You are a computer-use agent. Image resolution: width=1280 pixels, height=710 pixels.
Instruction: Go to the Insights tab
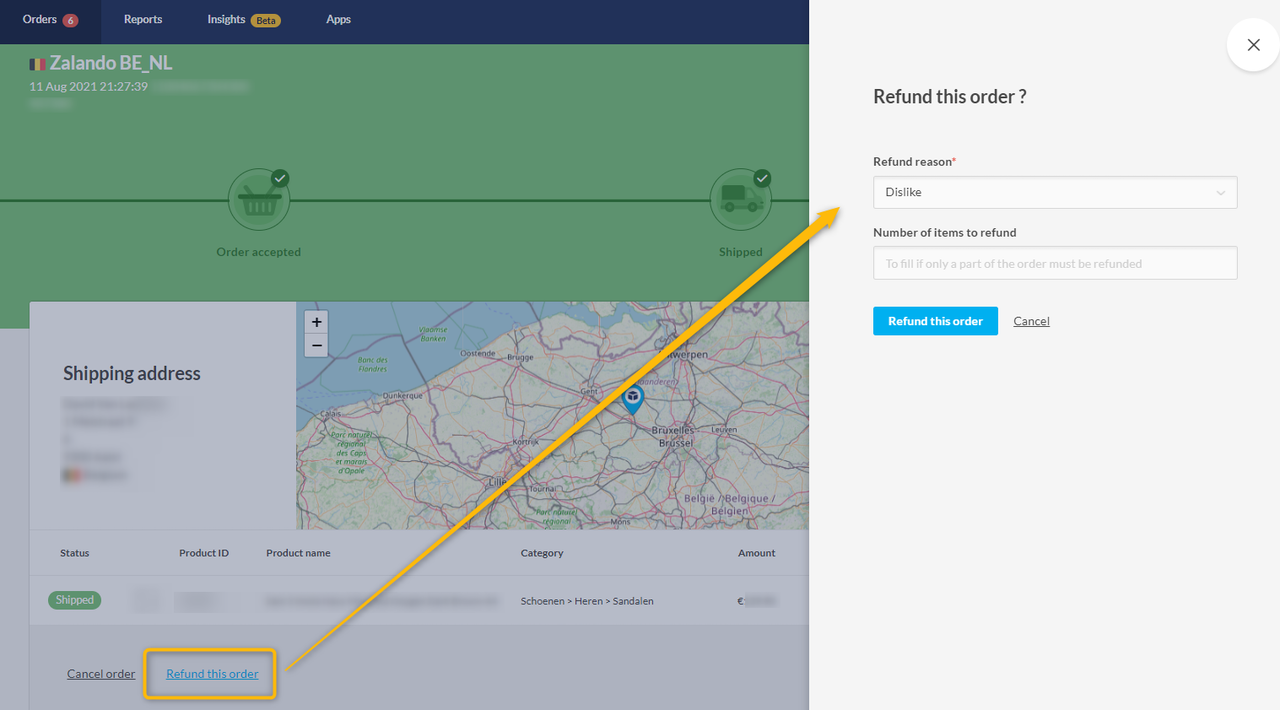click(226, 20)
